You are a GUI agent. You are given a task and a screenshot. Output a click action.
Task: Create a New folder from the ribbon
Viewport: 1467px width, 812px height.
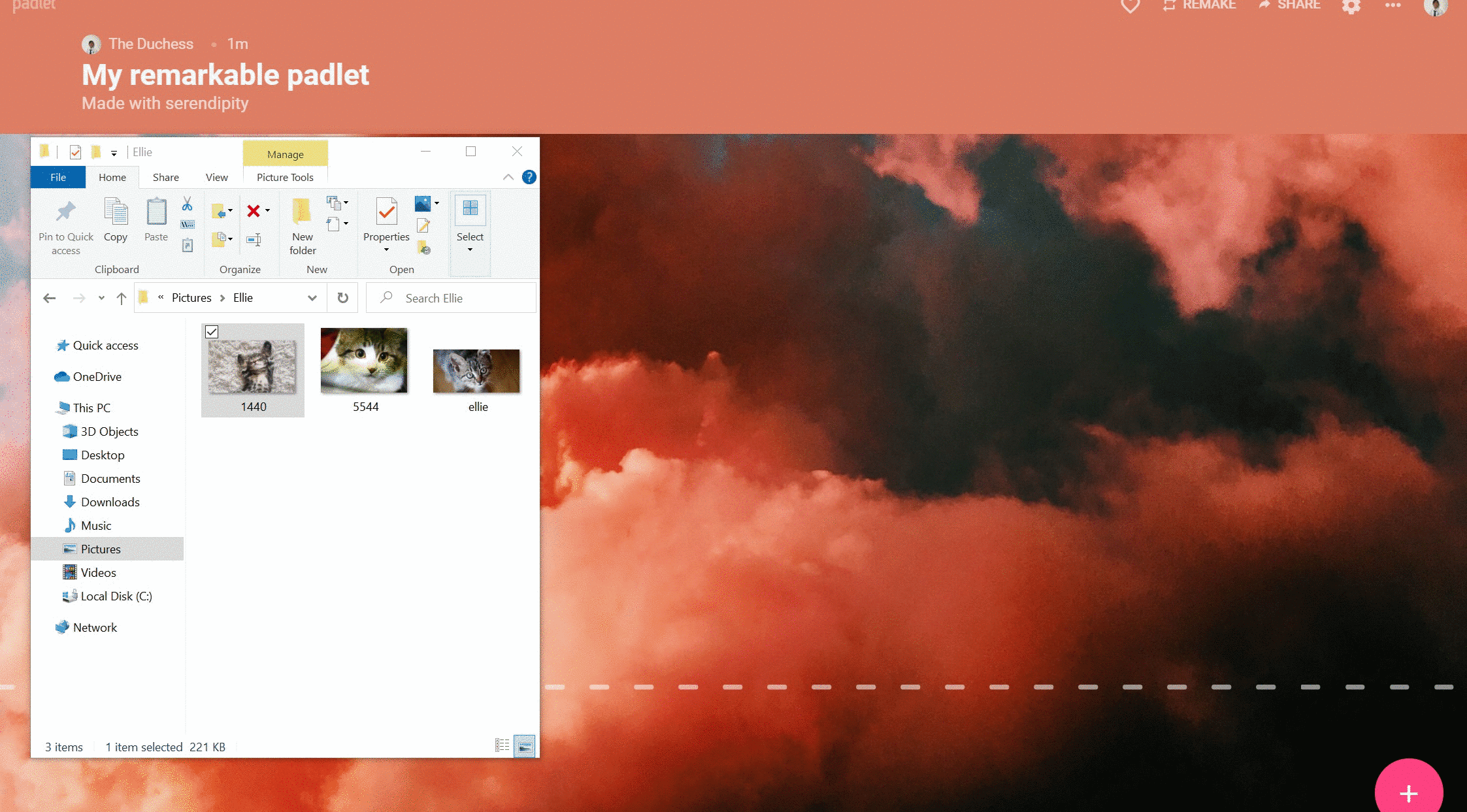[x=303, y=226]
